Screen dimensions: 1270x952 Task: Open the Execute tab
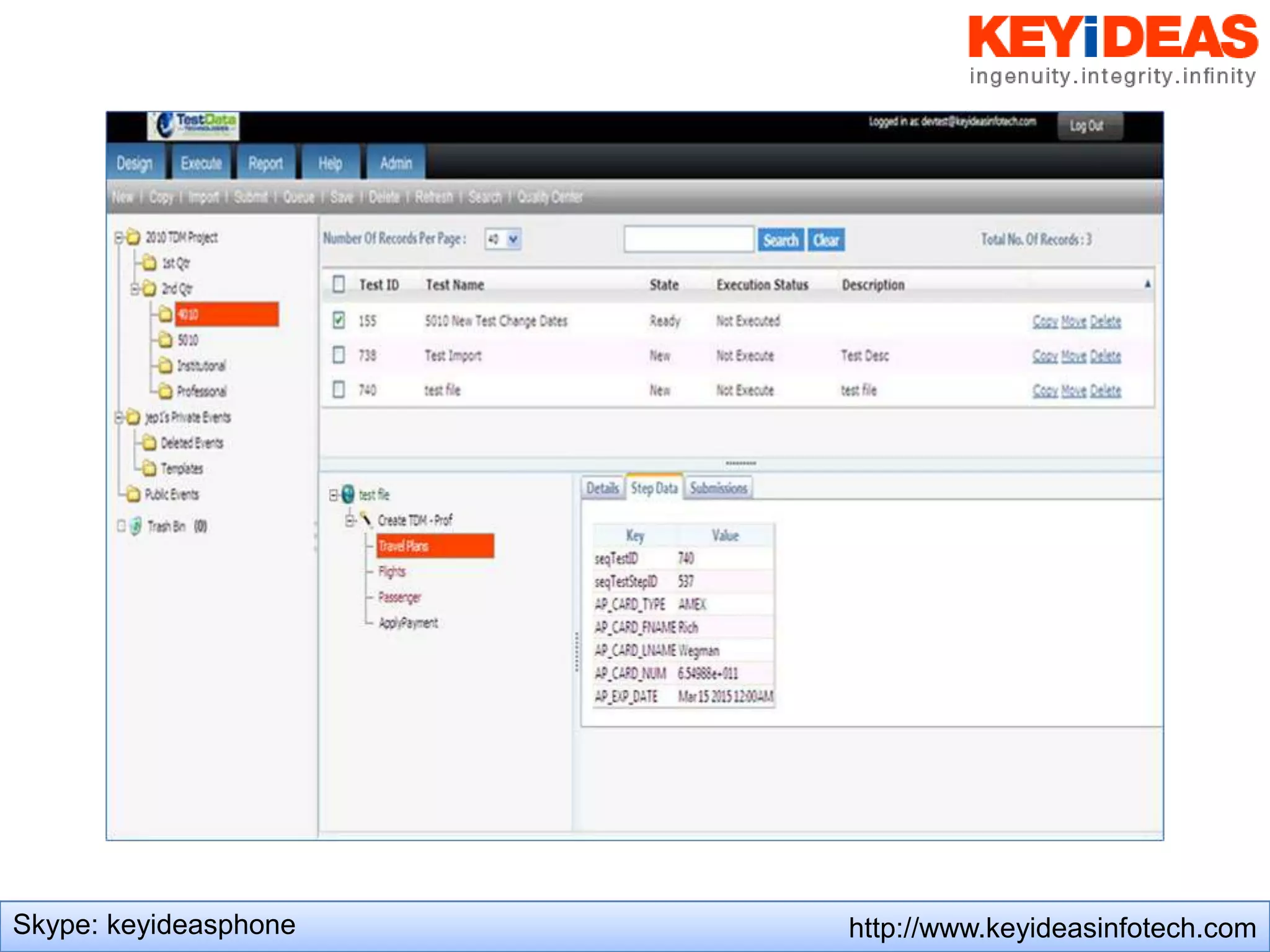[201, 163]
